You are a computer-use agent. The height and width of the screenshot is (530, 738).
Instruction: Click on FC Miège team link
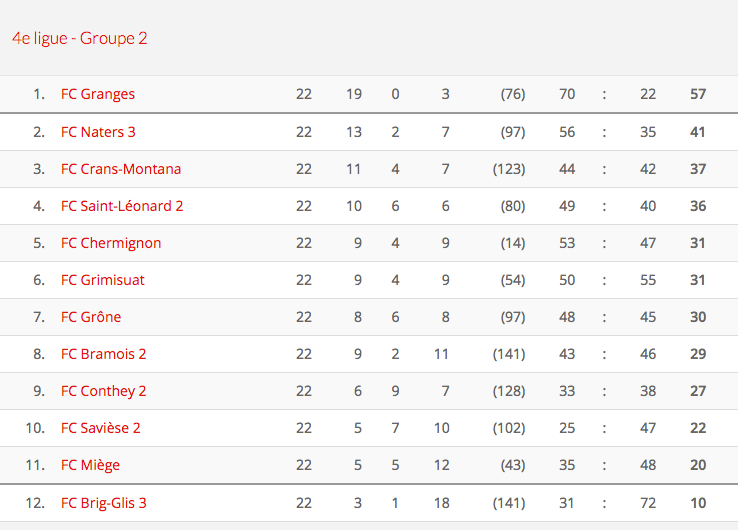[91, 465]
